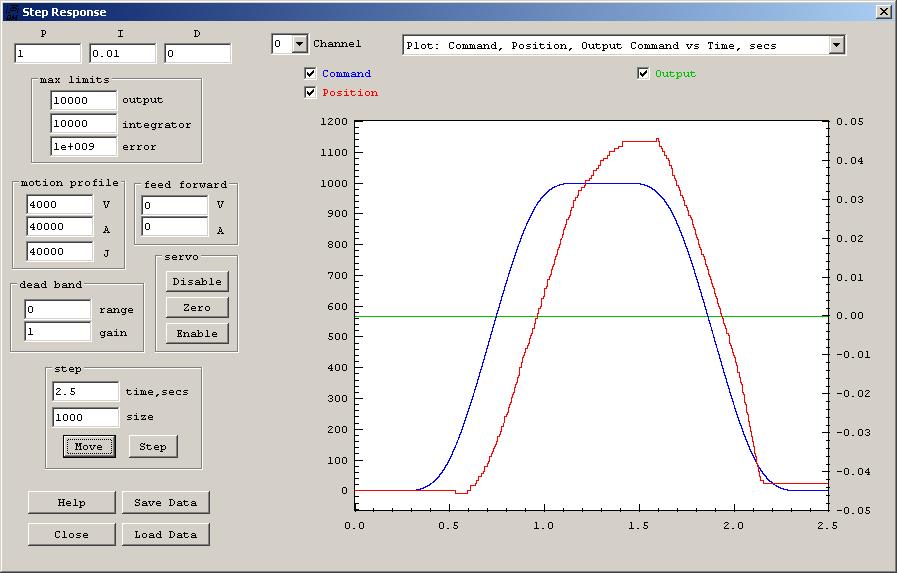Screen dimensions: 897x573
Task: Click the Step Response title bar icon
Action: [x=10, y=11]
